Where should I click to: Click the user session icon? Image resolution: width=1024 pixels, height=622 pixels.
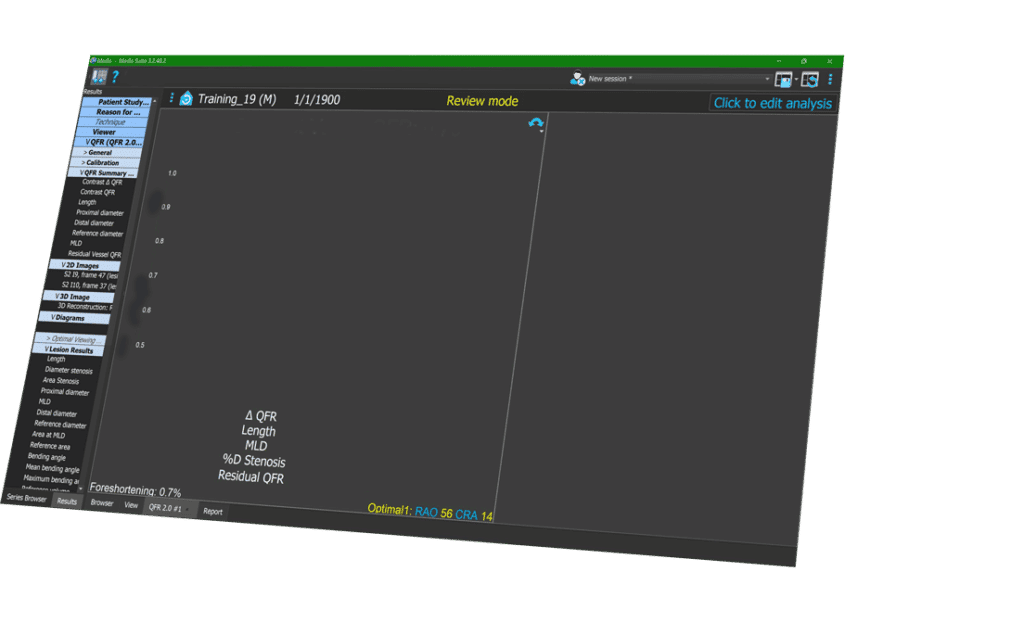tap(577, 78)
